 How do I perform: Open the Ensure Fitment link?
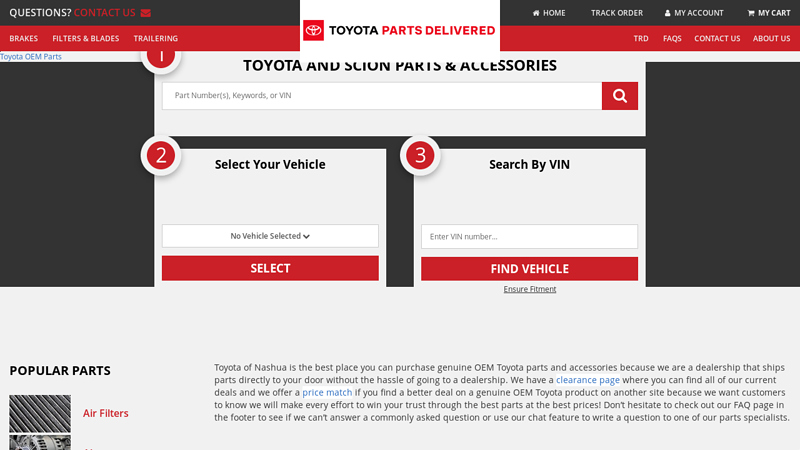(530, 289)
